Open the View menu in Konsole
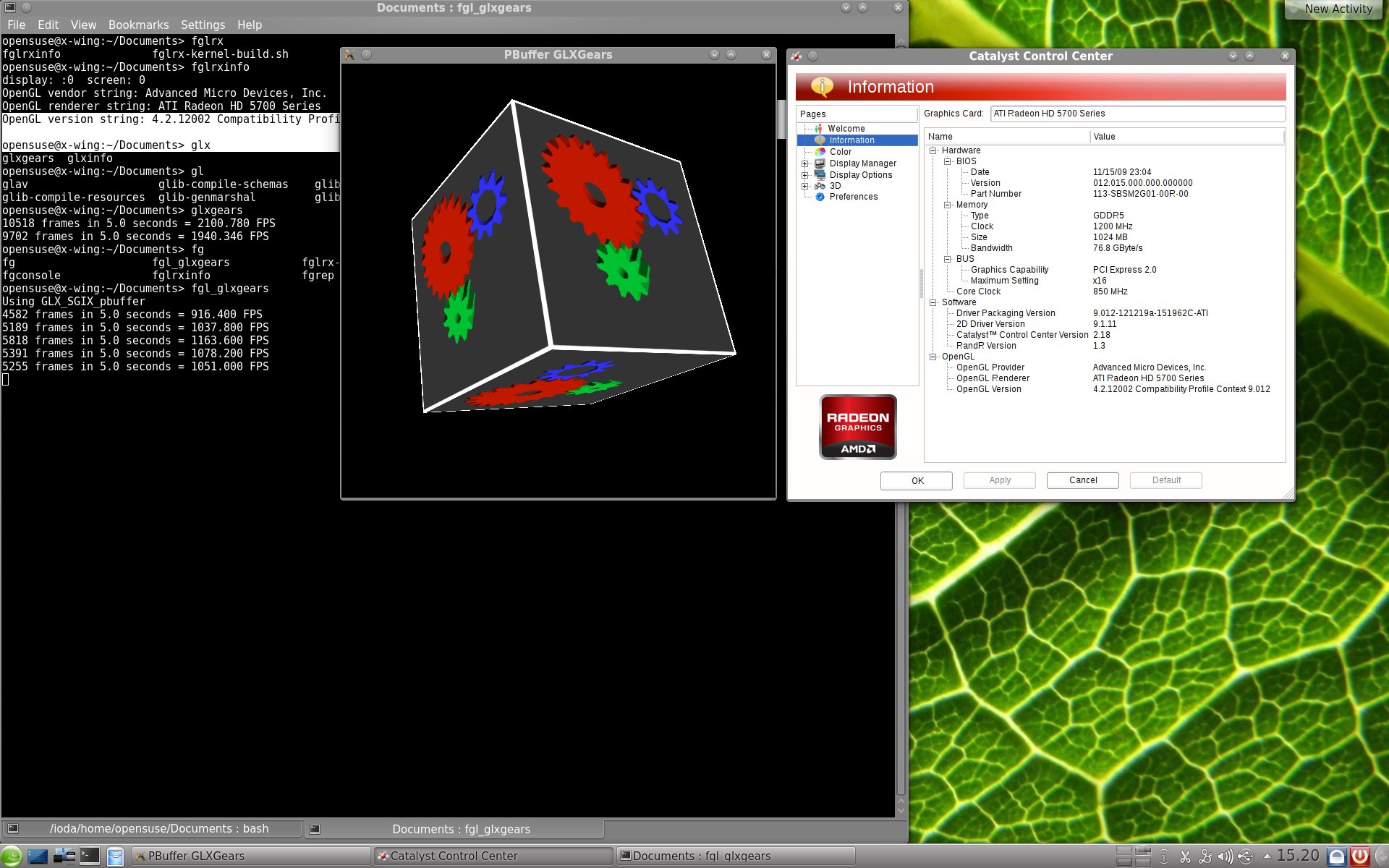1389x868 pixels. [83, 25]
